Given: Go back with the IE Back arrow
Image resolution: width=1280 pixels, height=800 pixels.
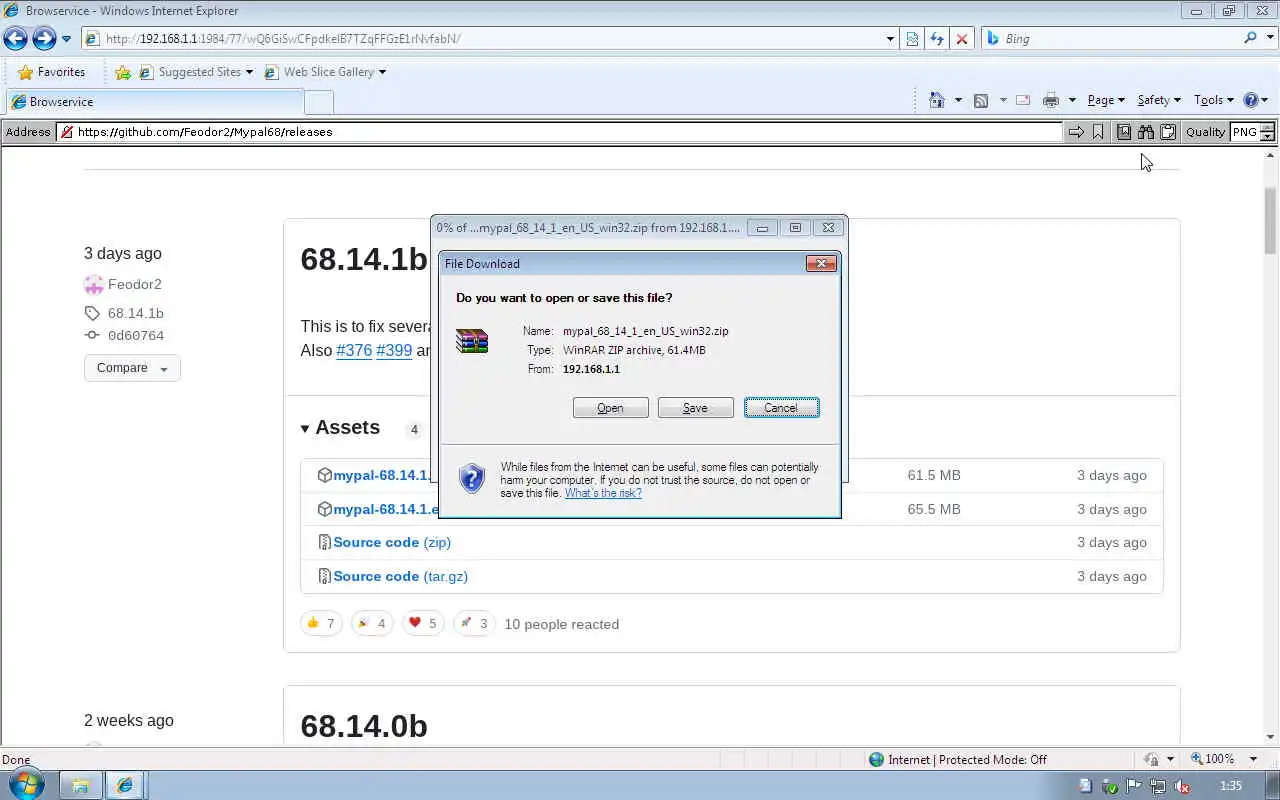Looking at the screenshot, I should tap(15, 39).
